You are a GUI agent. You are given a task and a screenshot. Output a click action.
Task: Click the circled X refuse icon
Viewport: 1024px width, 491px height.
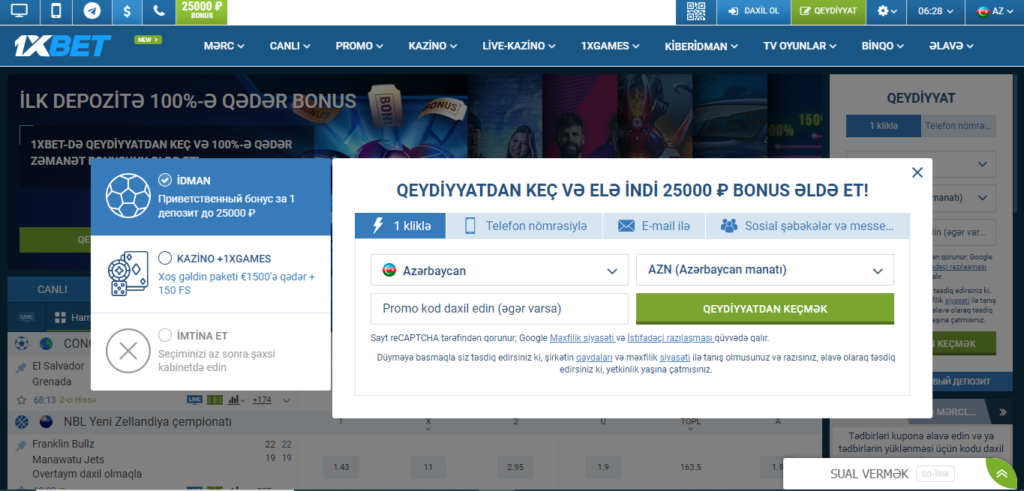point(128,351)
